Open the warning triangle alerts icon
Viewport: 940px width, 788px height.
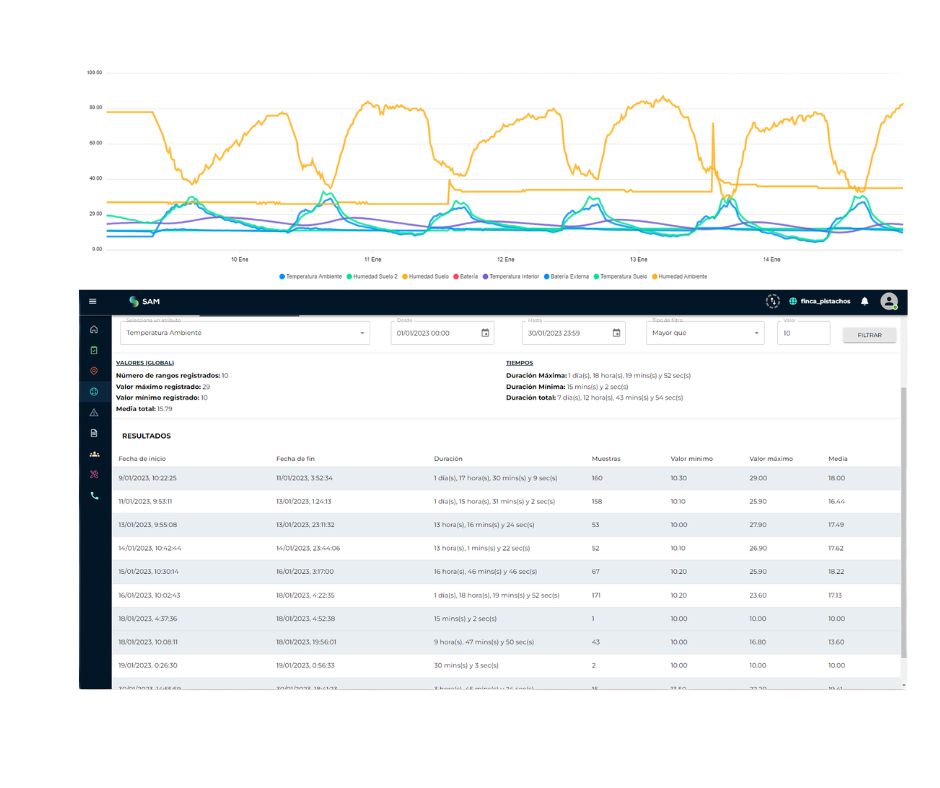[x=94, y=412]
